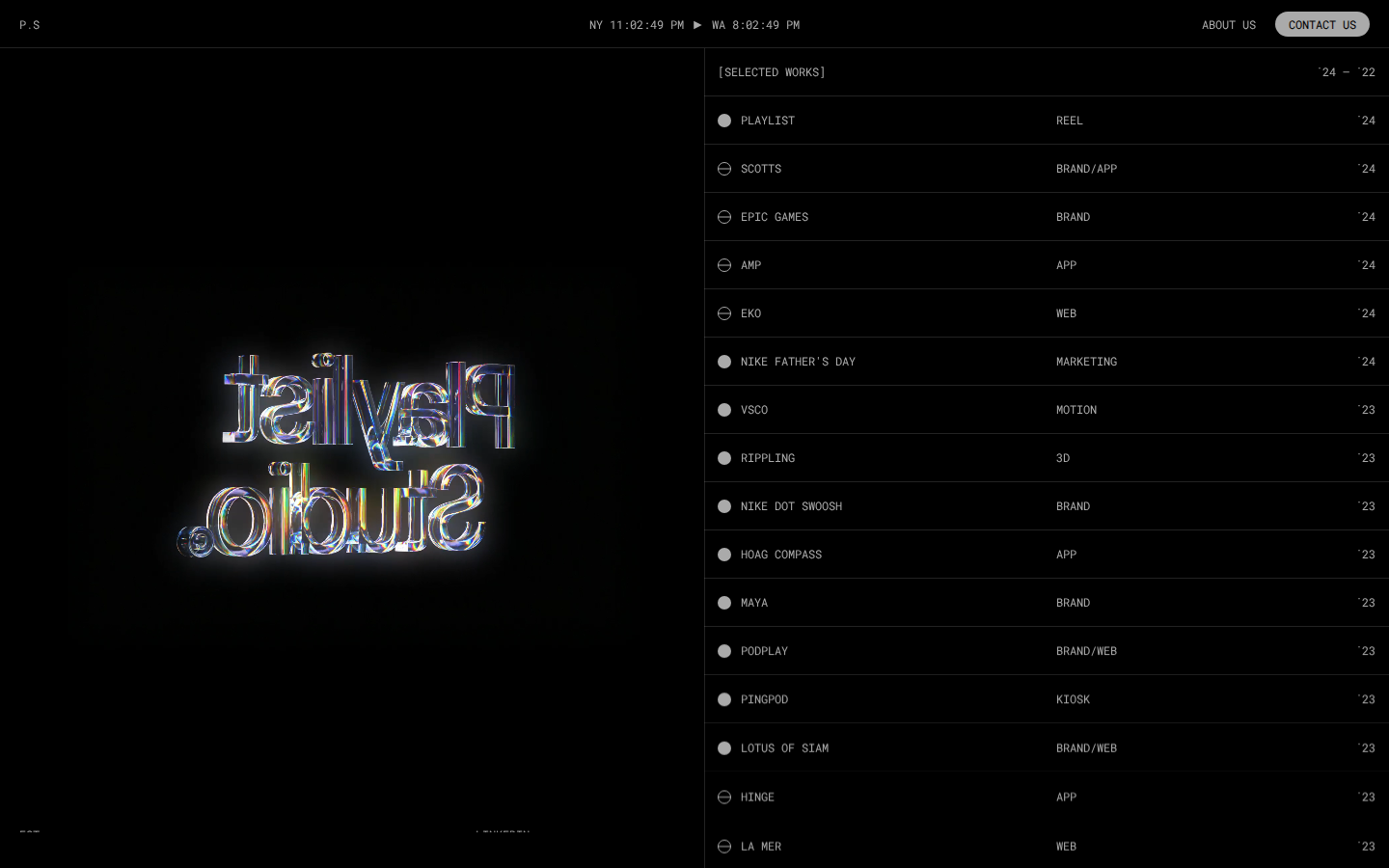Click the CONTACT US button

click(1322, 24)
